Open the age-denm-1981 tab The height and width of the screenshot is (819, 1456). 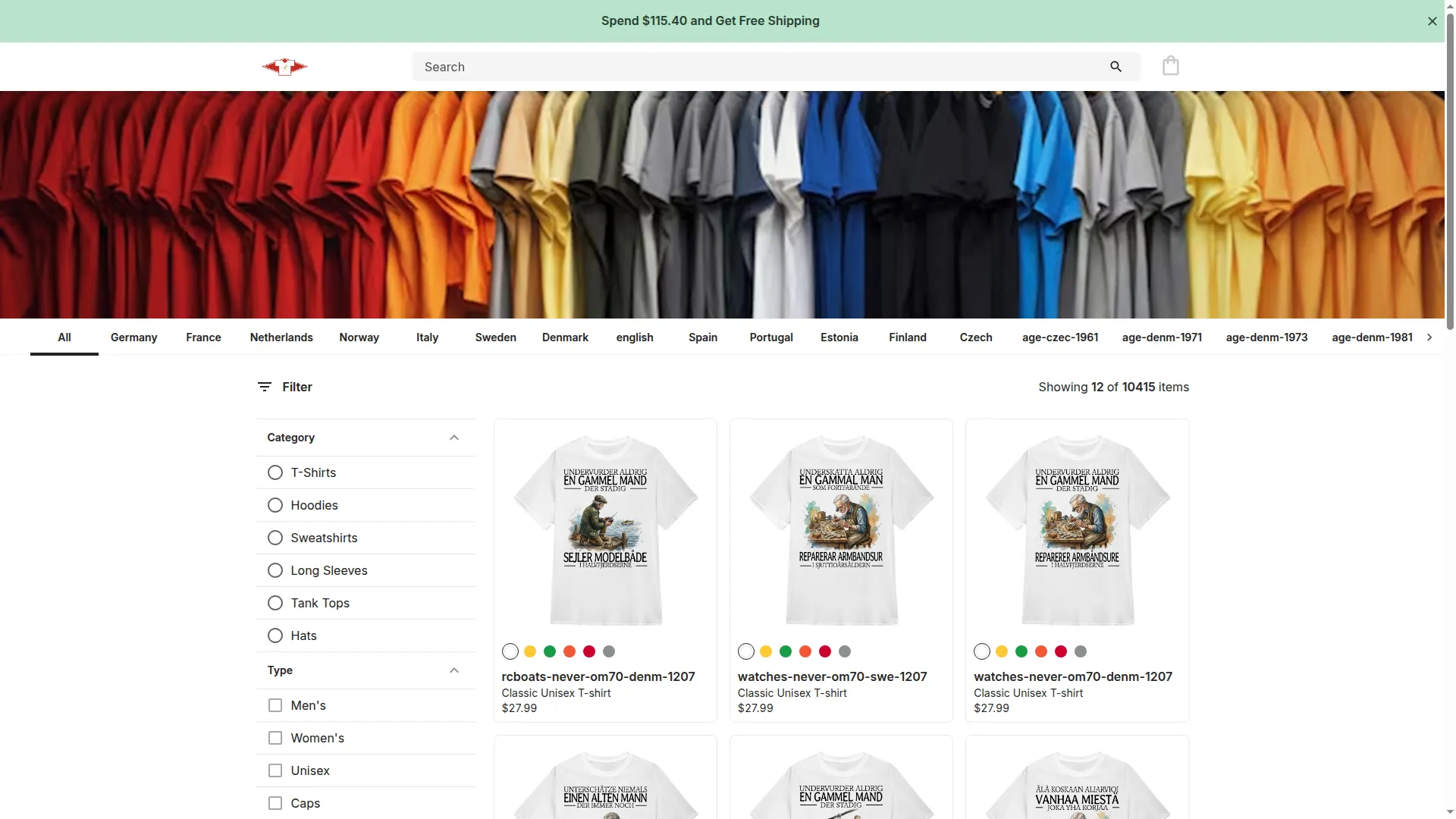pos(1372,337)
